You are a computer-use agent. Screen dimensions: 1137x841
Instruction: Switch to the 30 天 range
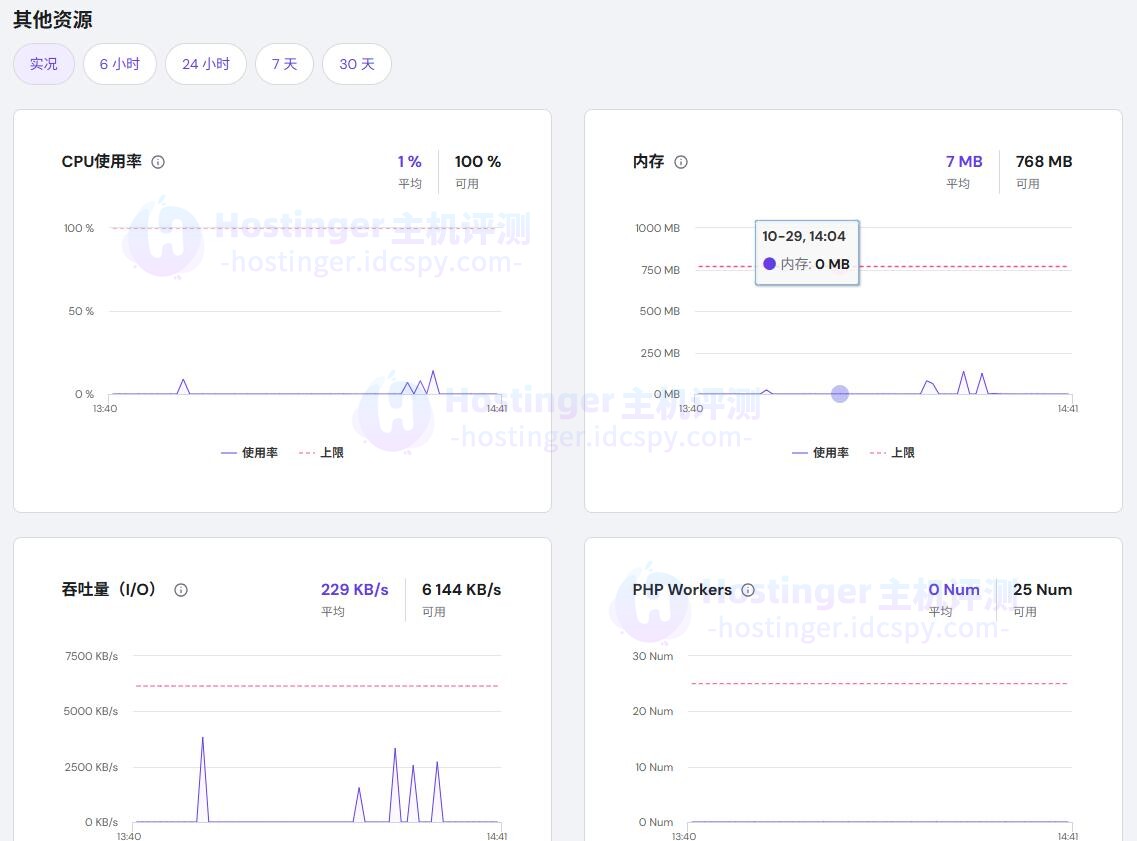pos(357,64)
